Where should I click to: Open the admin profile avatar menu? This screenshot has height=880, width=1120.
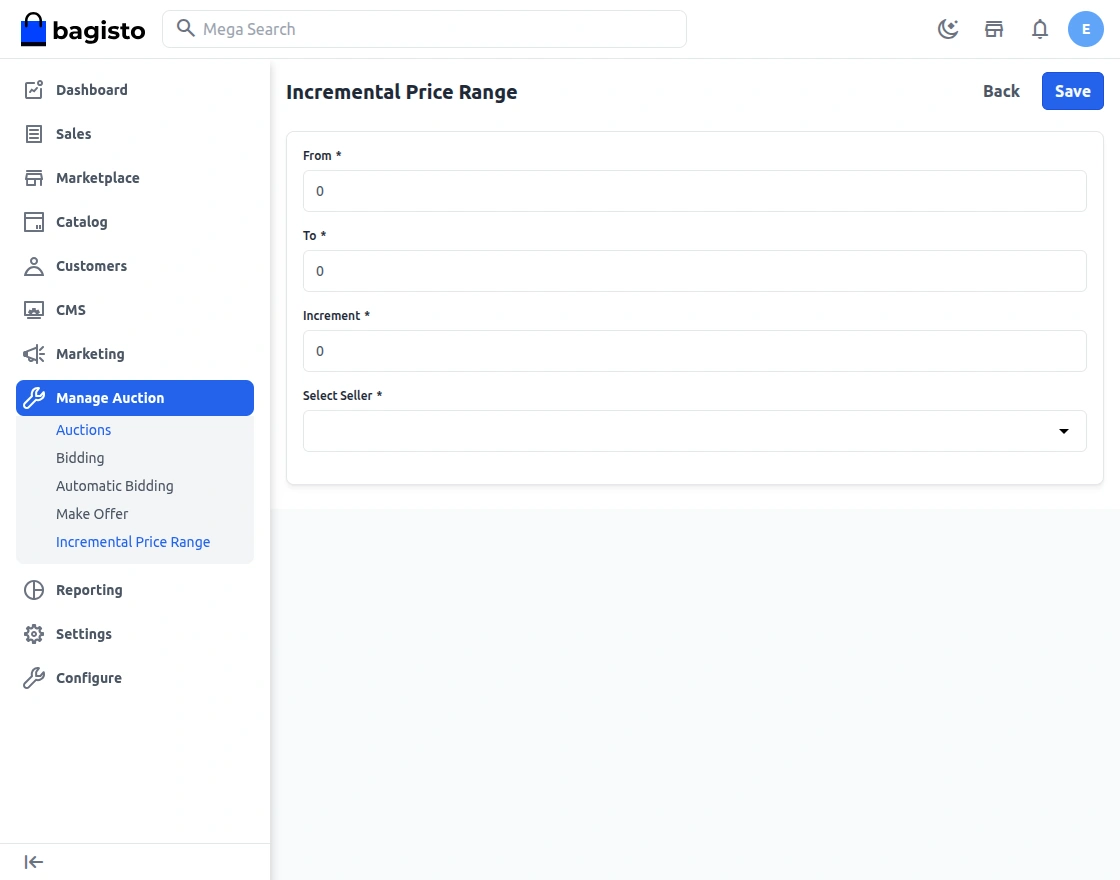[x=1086, y=29]
